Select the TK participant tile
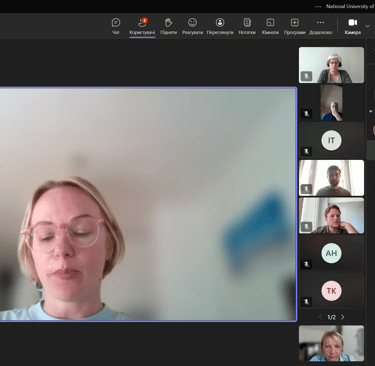375x366 pixels. pyautogui.click(x=331, y=290)
